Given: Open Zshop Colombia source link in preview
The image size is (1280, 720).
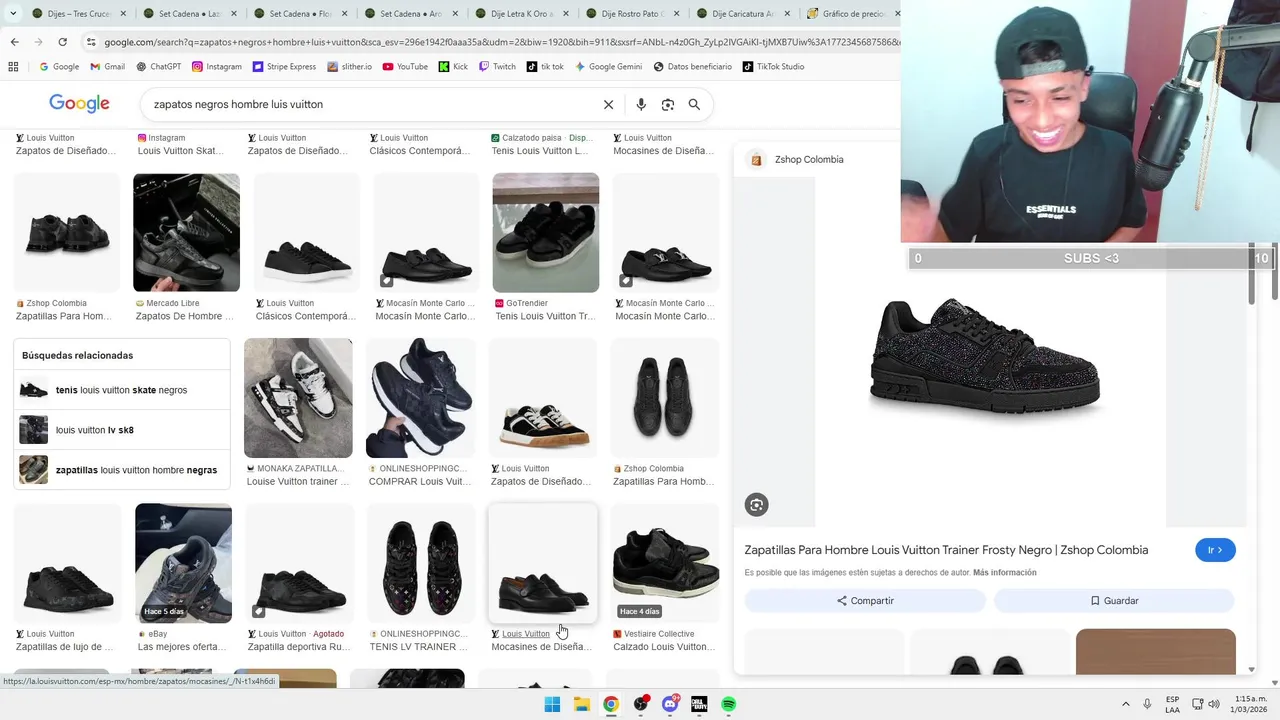Looking at the screenshot, I should click(x=808, y=159).
